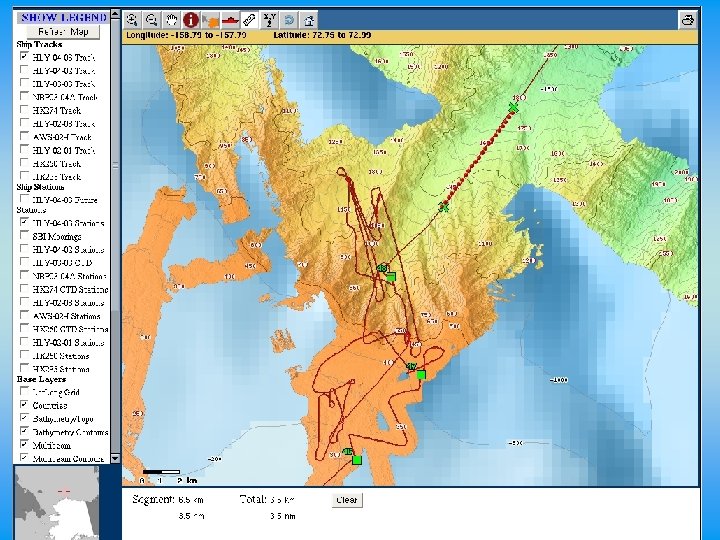This screenshot has width=720, height=540.
Task: Activate the pan hand tool
Action: (x=171, y=19)
